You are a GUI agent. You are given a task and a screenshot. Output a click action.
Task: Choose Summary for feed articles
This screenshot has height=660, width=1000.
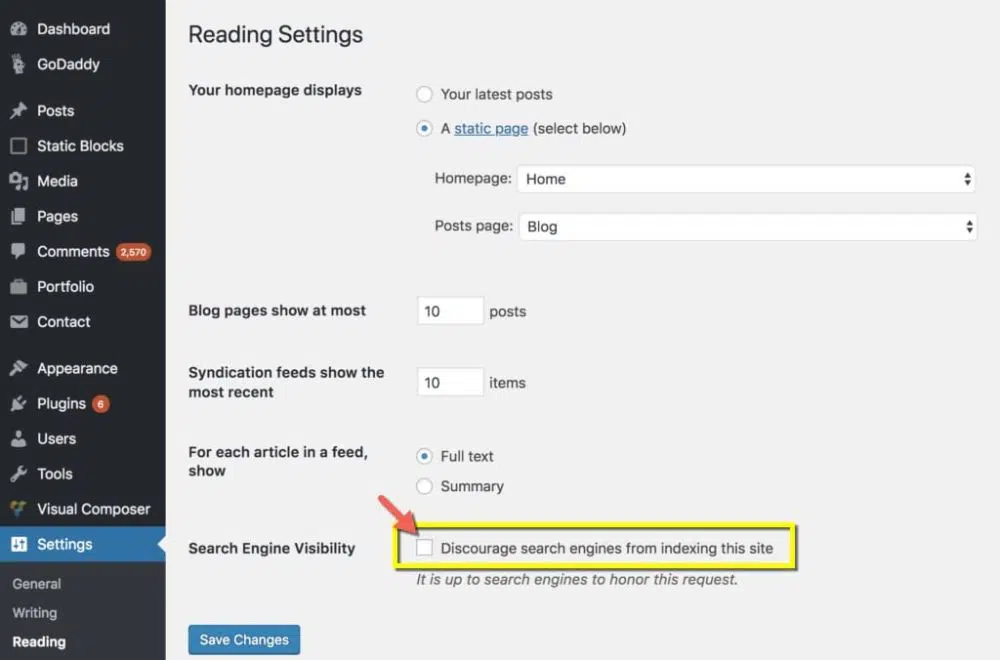(x=424, y=486)
